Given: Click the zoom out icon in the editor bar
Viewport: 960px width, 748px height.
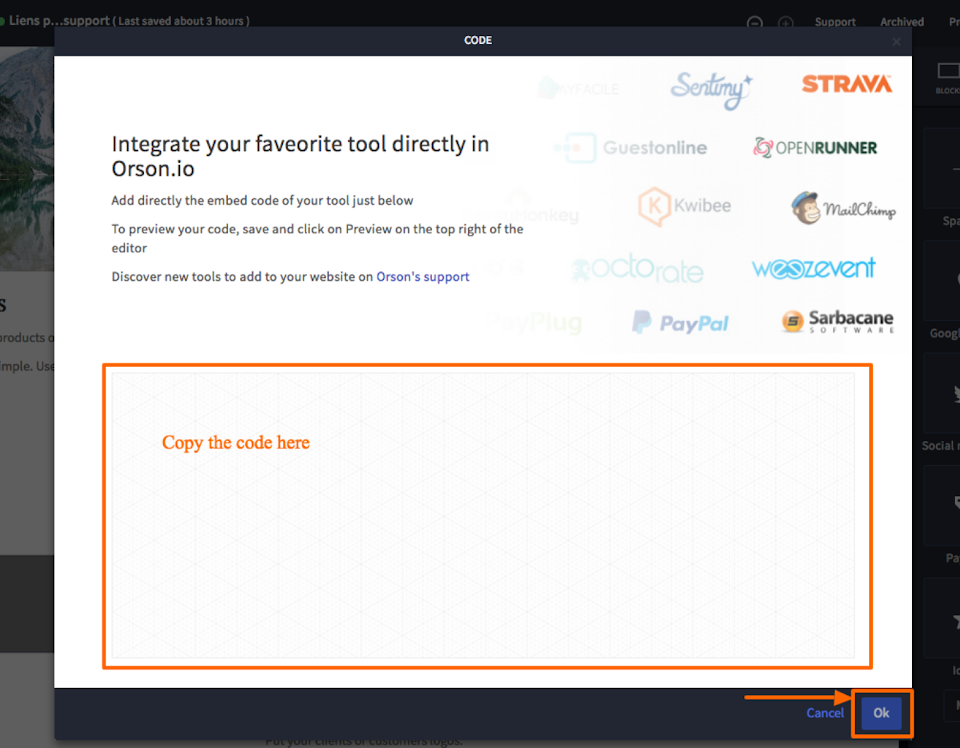Looking at the screenshot, I should pyautogui.click(x=755, y=23).
